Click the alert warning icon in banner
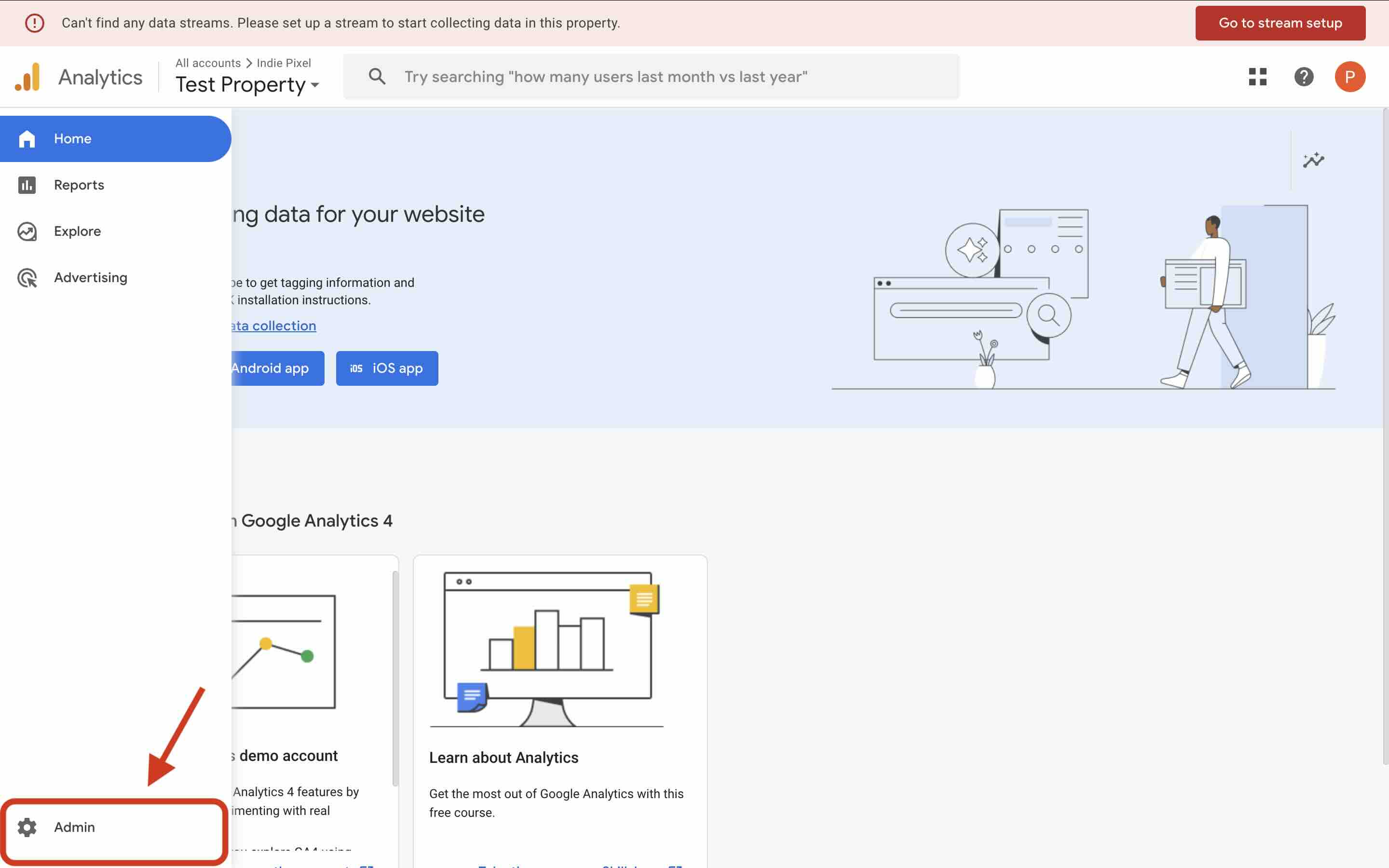This screenshot has height=868, width=1389. pos(34,23)
